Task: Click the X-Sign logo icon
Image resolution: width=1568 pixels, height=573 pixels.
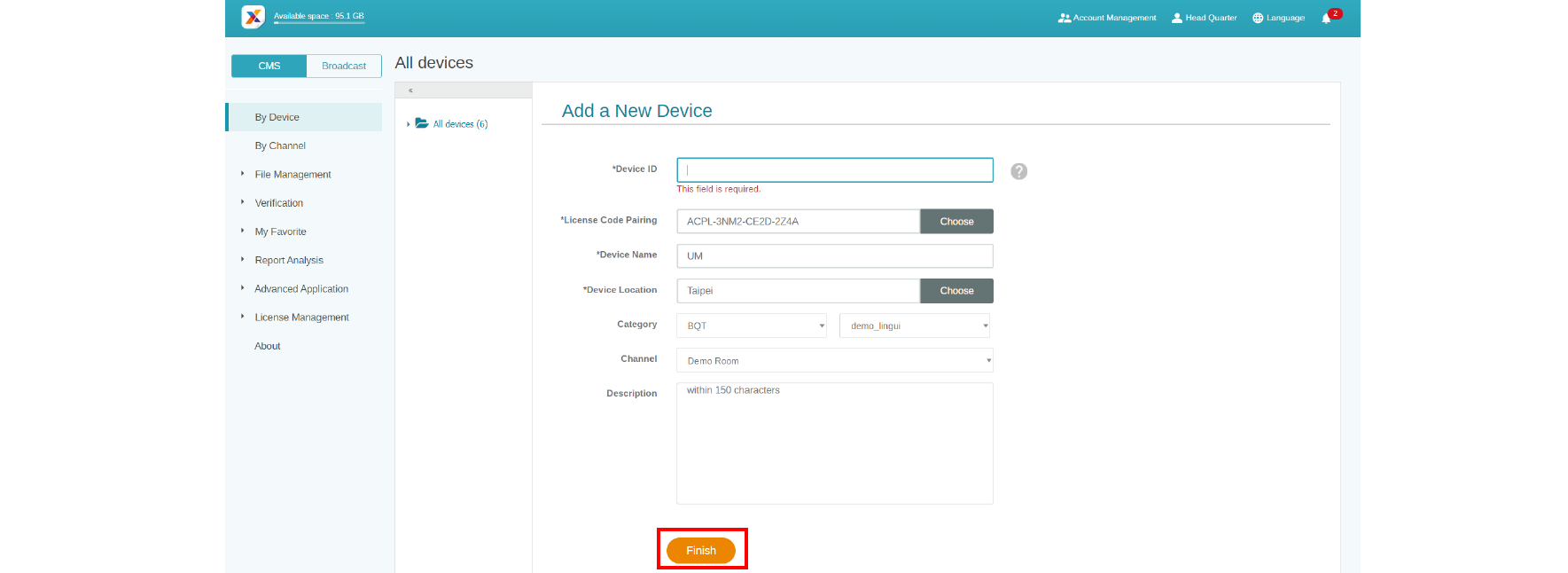Action: pos(253,17)
